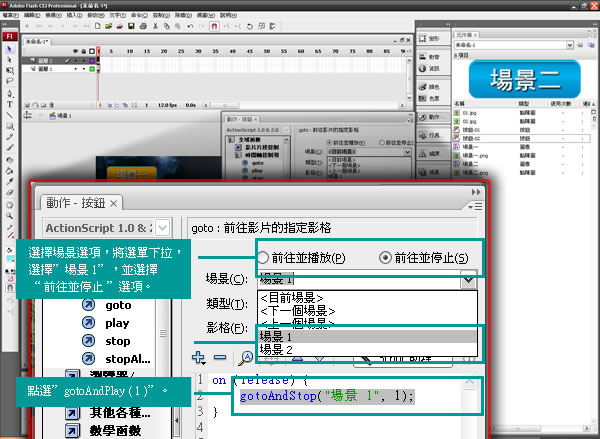The width and height of the screenshot is (600, 439).
Task: Click the purple outline swatch of 圖層 2
Action: pyautogui.click(x=92, y=60)
